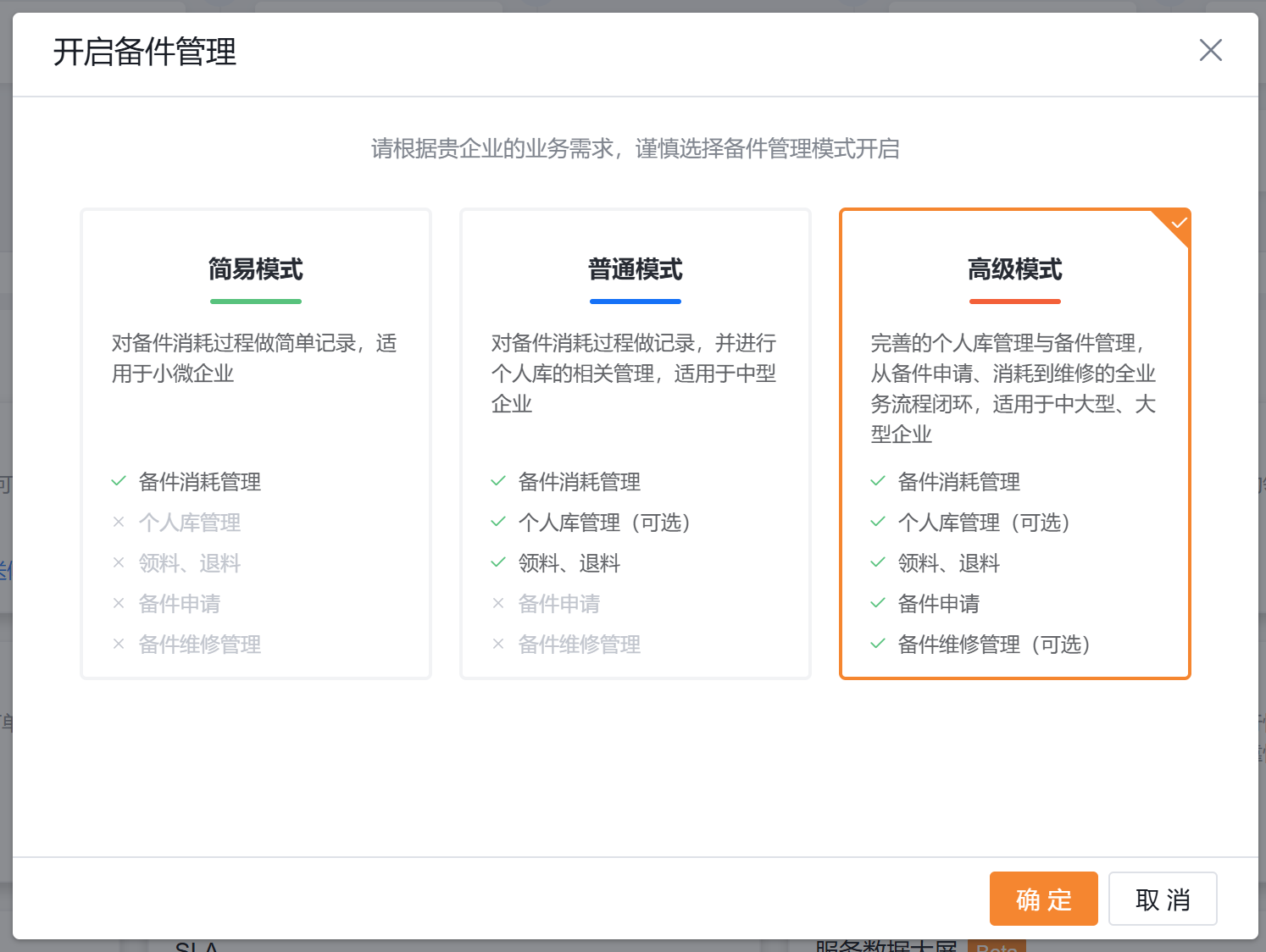The width and height of the screenshot is (1266, 952).
Task: Click the 高级模式 description paragraph
Action: [x=1013, y=388]
